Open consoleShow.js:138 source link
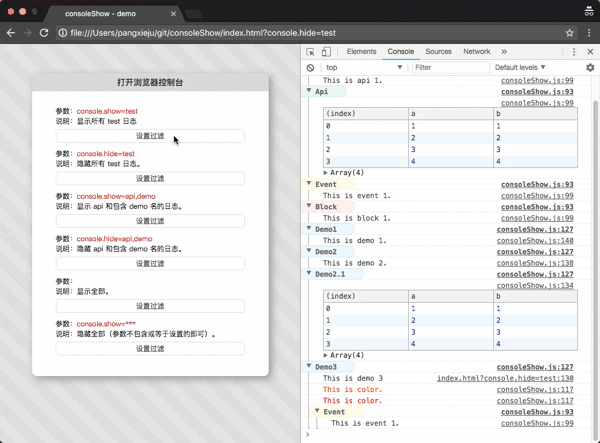 [535, 263]
